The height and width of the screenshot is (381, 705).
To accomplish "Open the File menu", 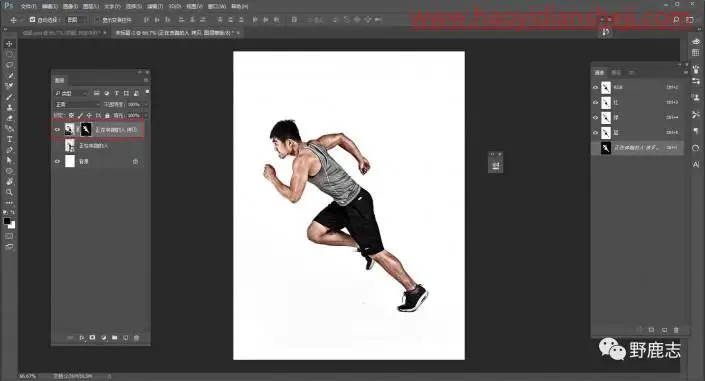I will tap(28, 6).
